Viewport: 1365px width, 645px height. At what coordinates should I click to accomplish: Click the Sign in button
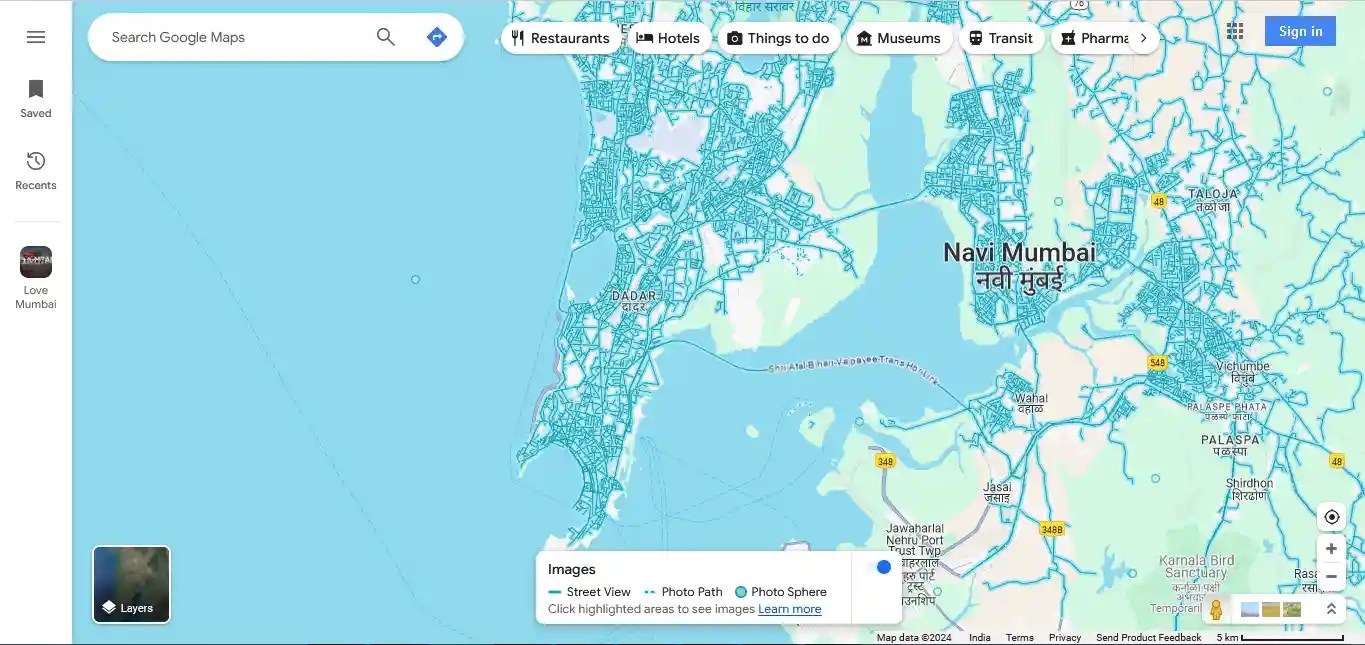[x=1300, y=31]
